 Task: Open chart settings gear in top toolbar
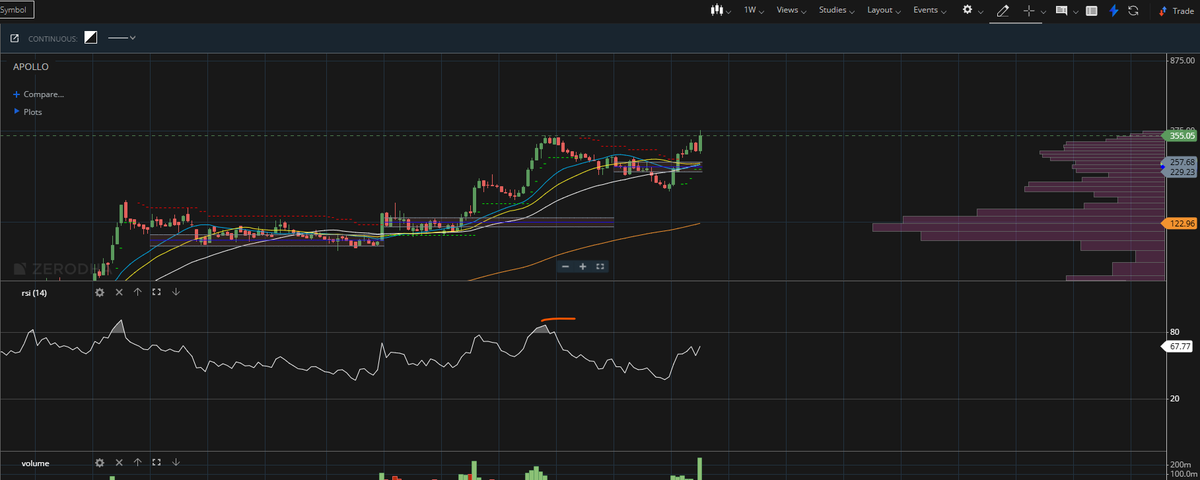(967, 10)
